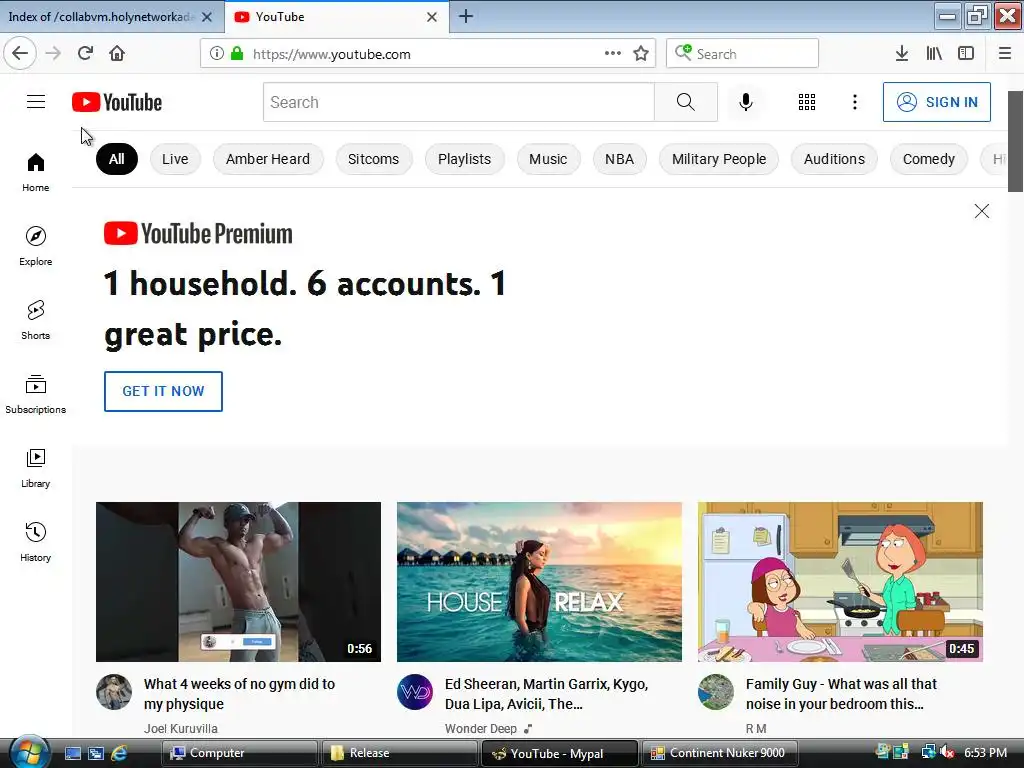Open Subscriptions in the sidebar
1024x768 pixels.
[35, 394]
